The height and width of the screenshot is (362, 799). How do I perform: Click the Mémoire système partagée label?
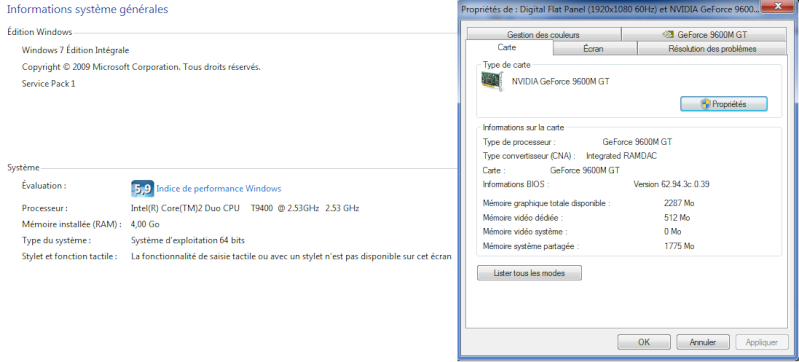pyautogui.click(x=531, y=246)
